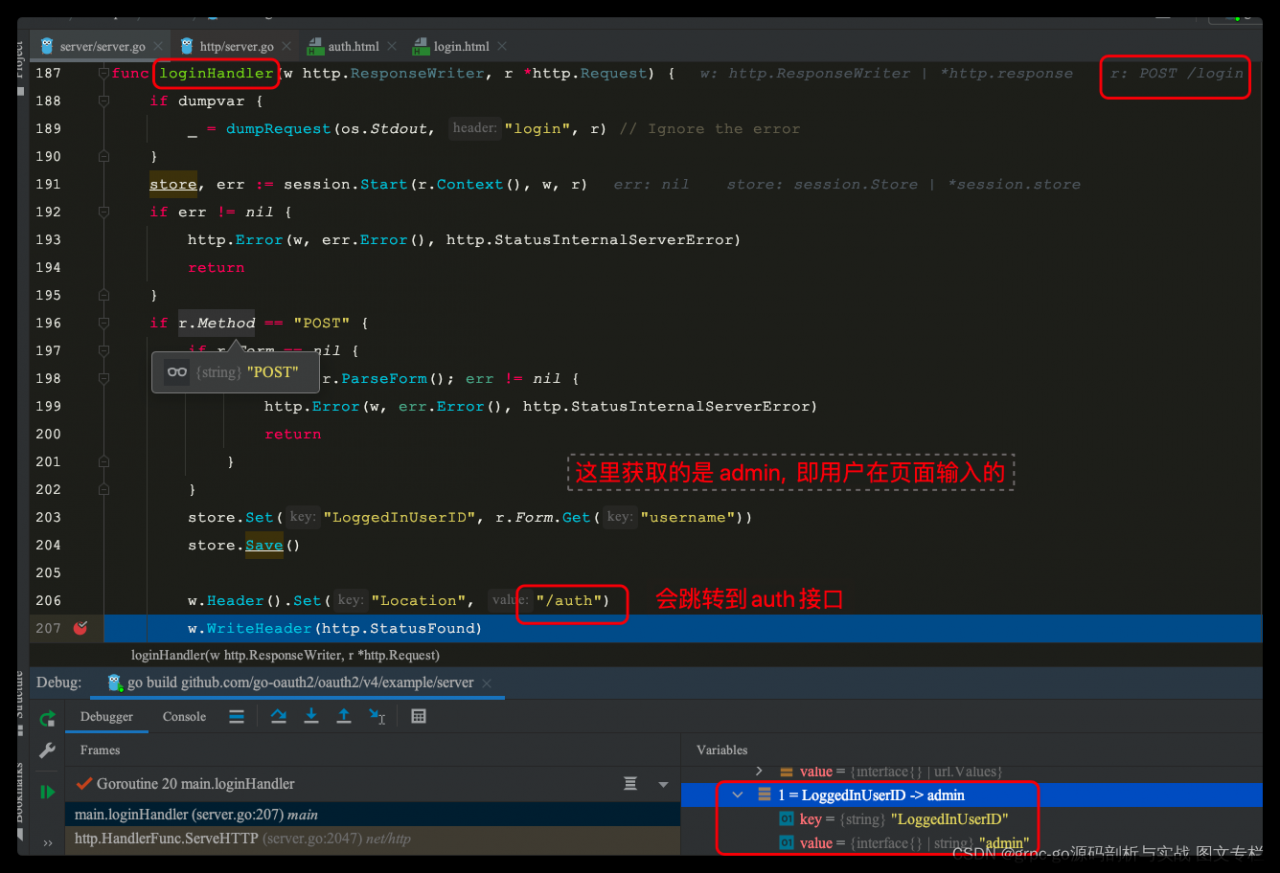
Task: Close the go build debug session tab
Action: (x=487, y=683)
